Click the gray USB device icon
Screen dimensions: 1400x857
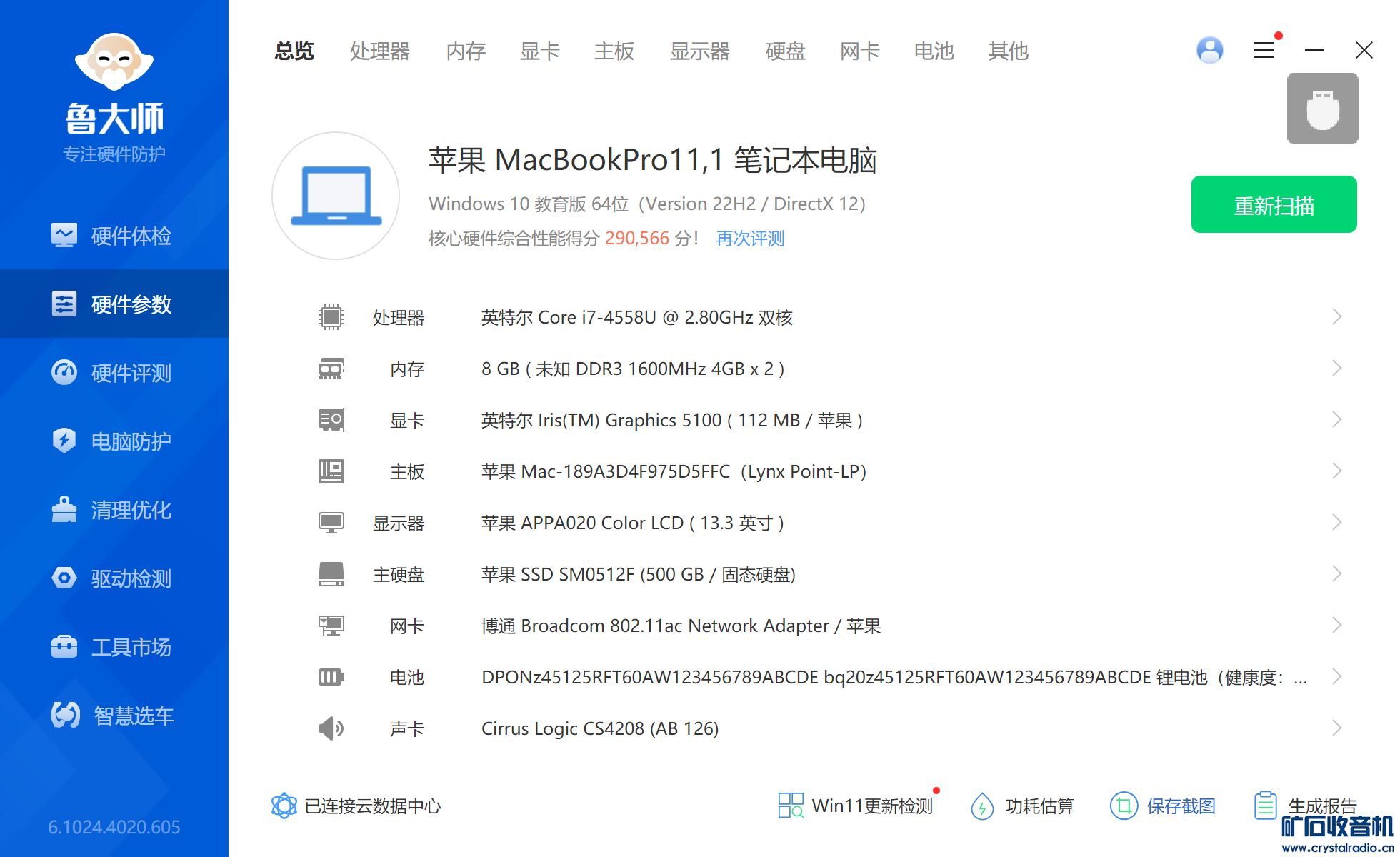(x=1322, y=109)
